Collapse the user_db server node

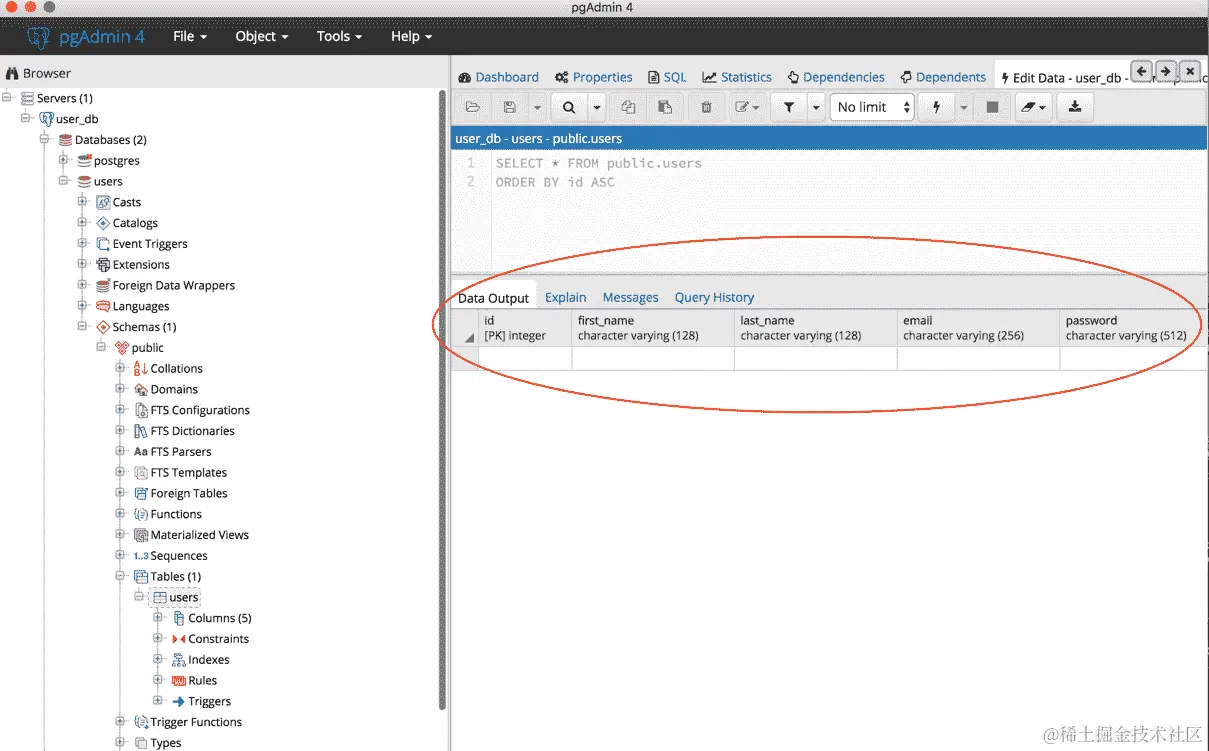coord(27,118)
